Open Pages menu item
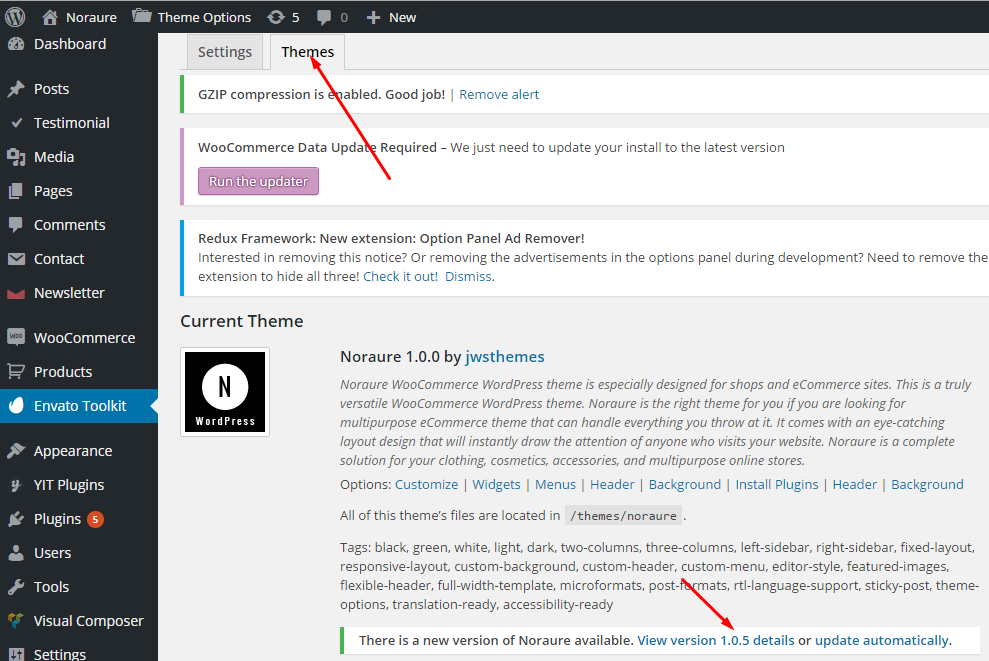The width and height of the screenshot is (989, 661). pyautogui.click(x=53, y=191)
